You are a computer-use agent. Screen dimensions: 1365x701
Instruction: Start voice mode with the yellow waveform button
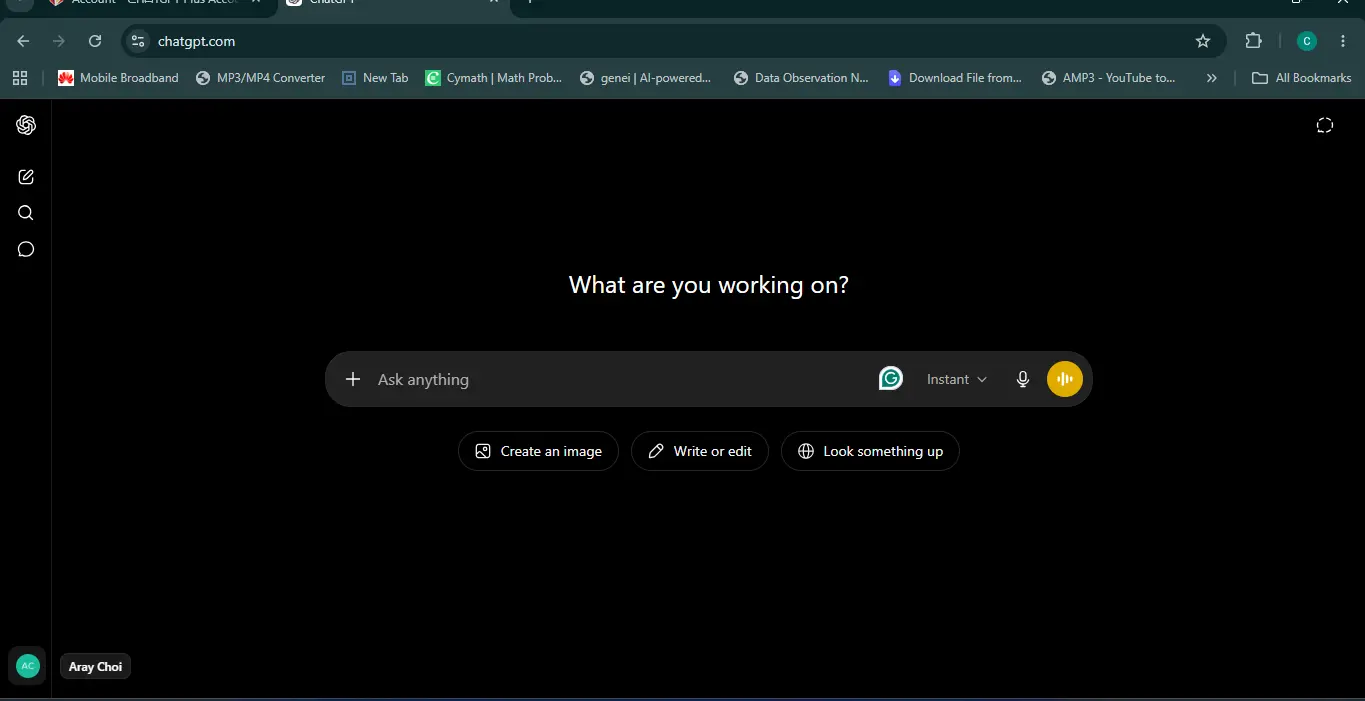click(1065, 379)
